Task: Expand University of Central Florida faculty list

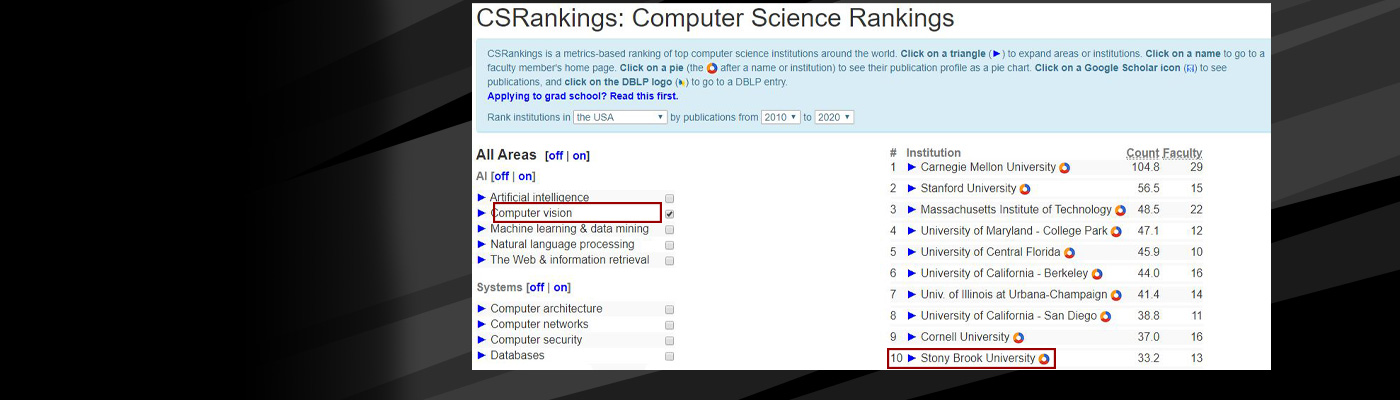Action: [x=912, y=252]
